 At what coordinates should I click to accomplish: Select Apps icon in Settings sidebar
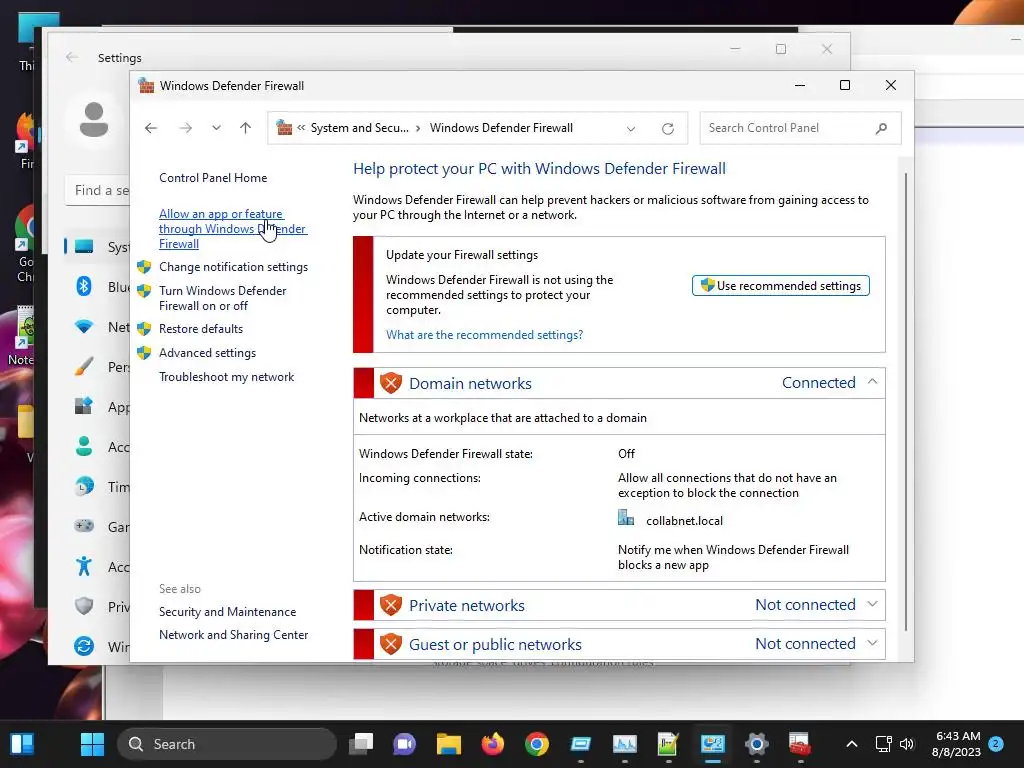coord(84,406)
